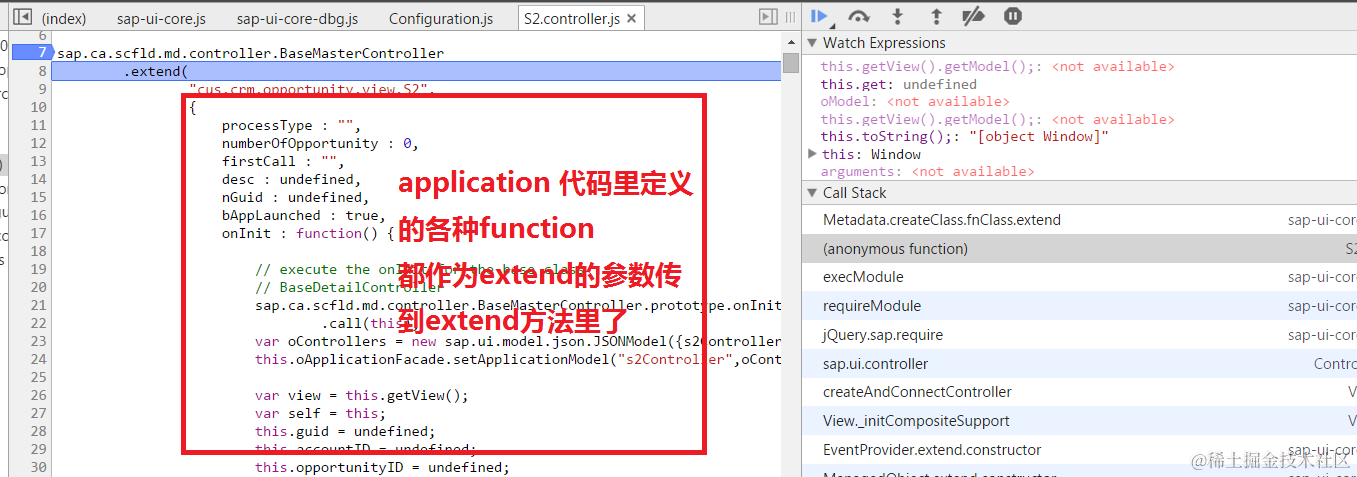The image size is (1357, 477).
Task: Click the highlighted '.extend(' code line
Action: [x=415, y=71]
